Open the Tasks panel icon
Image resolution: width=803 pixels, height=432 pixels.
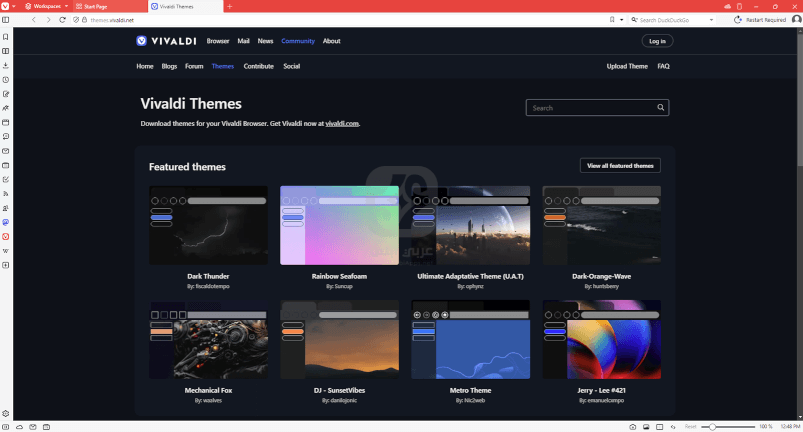tap(6, 180)
